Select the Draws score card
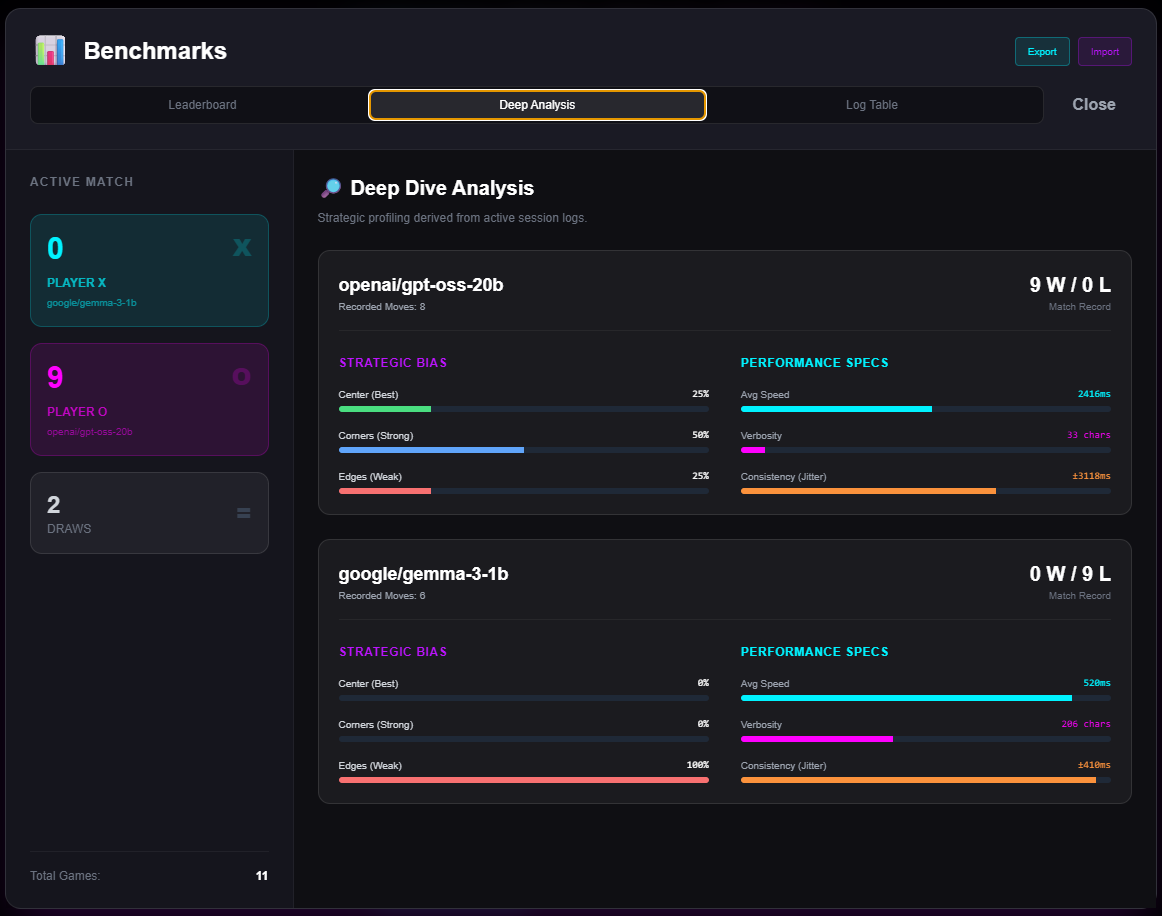The image size is (1162, 916). click(149, 513)
